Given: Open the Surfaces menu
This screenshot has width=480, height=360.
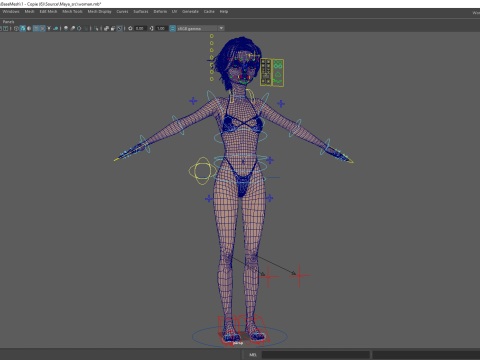Looking at the screenshot, I should pyautogui.click(x=141, y=12).
